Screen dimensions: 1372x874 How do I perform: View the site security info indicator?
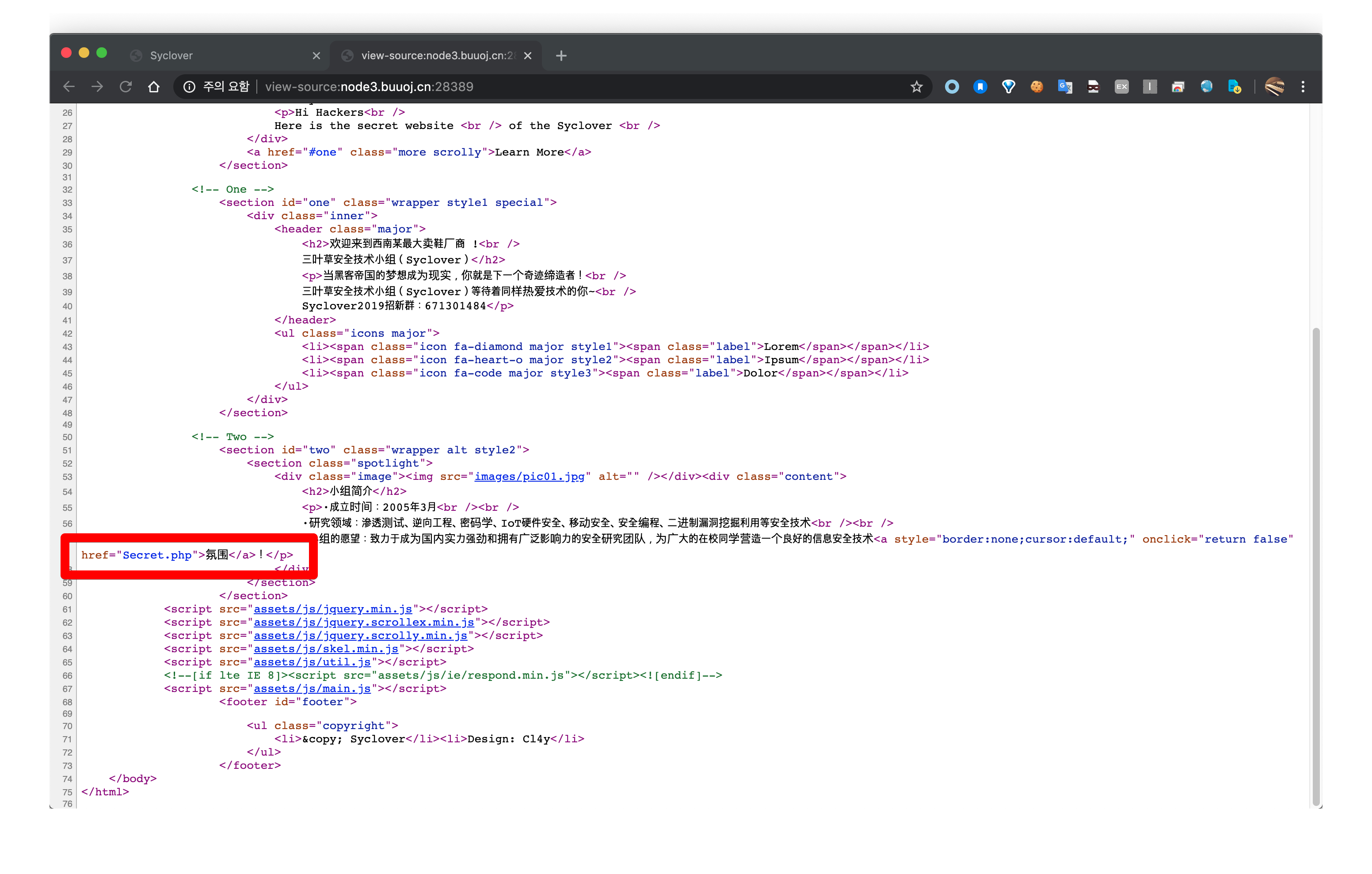(189, 87)
